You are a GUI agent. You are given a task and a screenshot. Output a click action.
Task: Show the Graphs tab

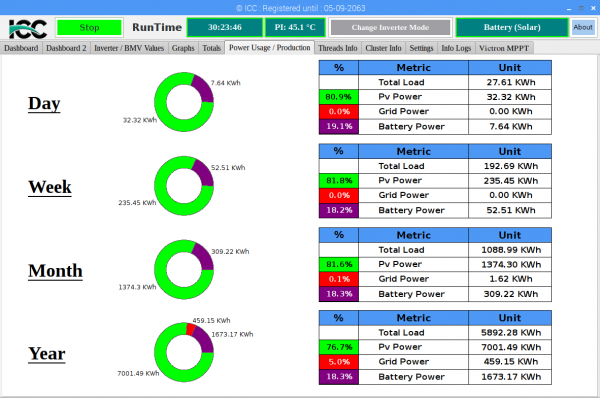pos(183,48)
